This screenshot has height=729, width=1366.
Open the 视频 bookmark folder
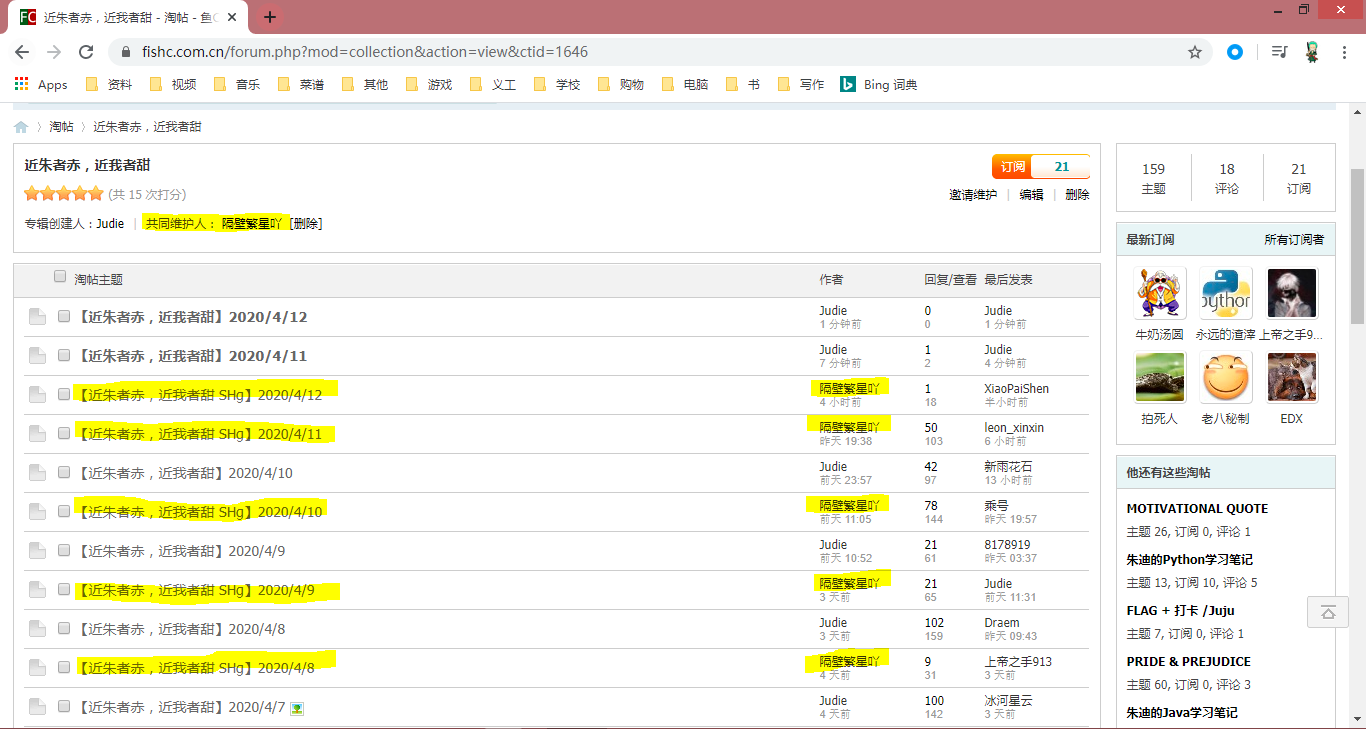pyautogui.click(x=173, y=85)
